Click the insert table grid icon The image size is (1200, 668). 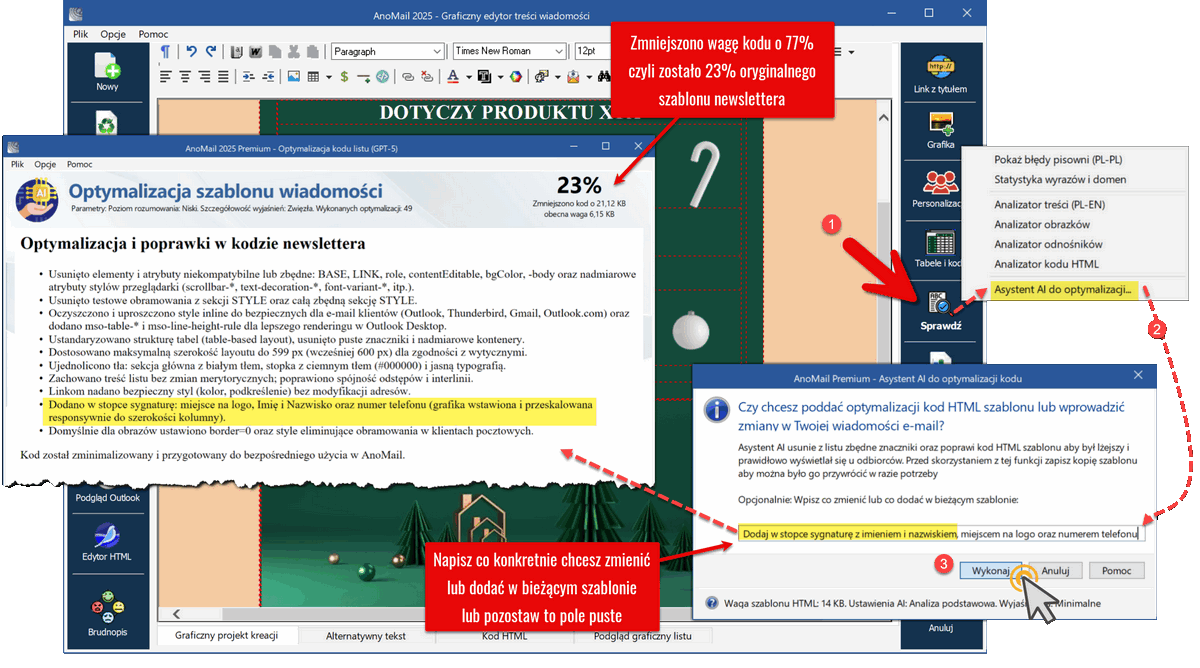tap(313, 76)
